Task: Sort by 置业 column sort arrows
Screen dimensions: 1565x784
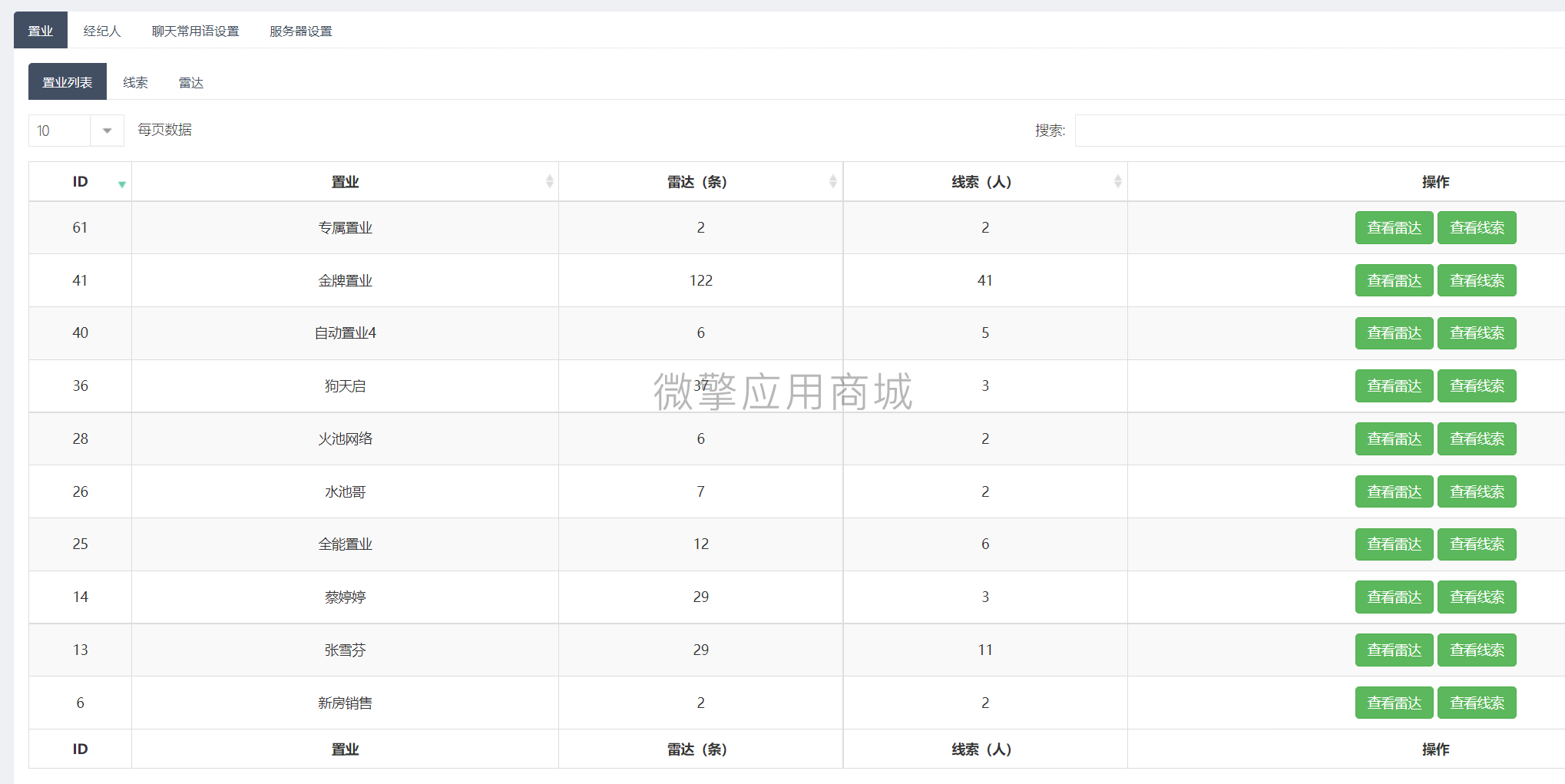Action: [x=549, y=181]
